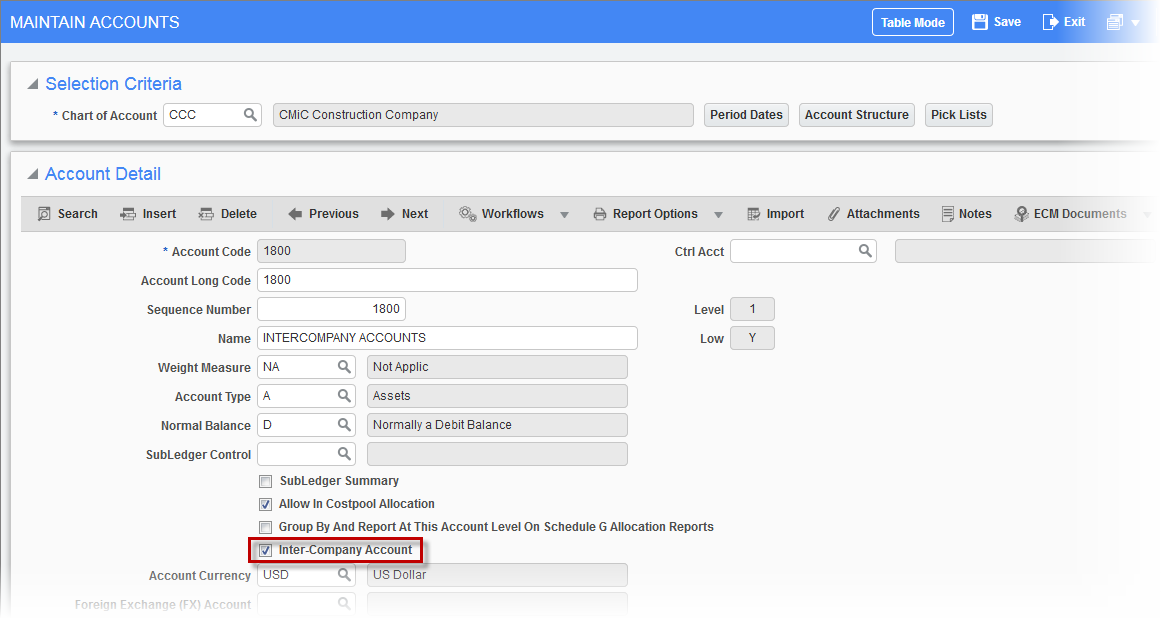1161x619 pixels.
Task: Click the Chart of Account lookup magnifier
Action: [250, 115]
